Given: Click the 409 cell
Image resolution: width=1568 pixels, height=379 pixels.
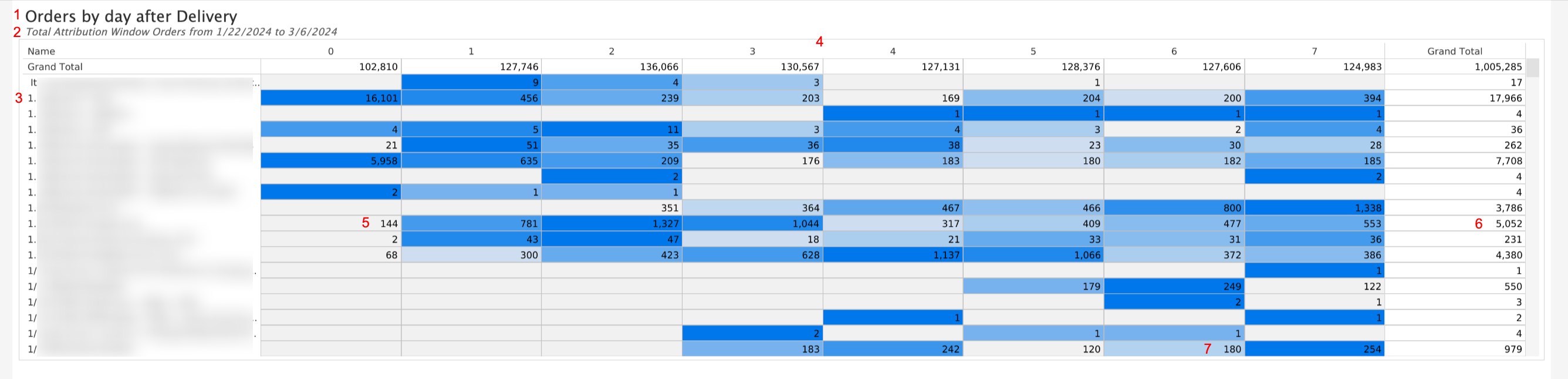Looking at the screenshot, I should [x=1033, y=224].
